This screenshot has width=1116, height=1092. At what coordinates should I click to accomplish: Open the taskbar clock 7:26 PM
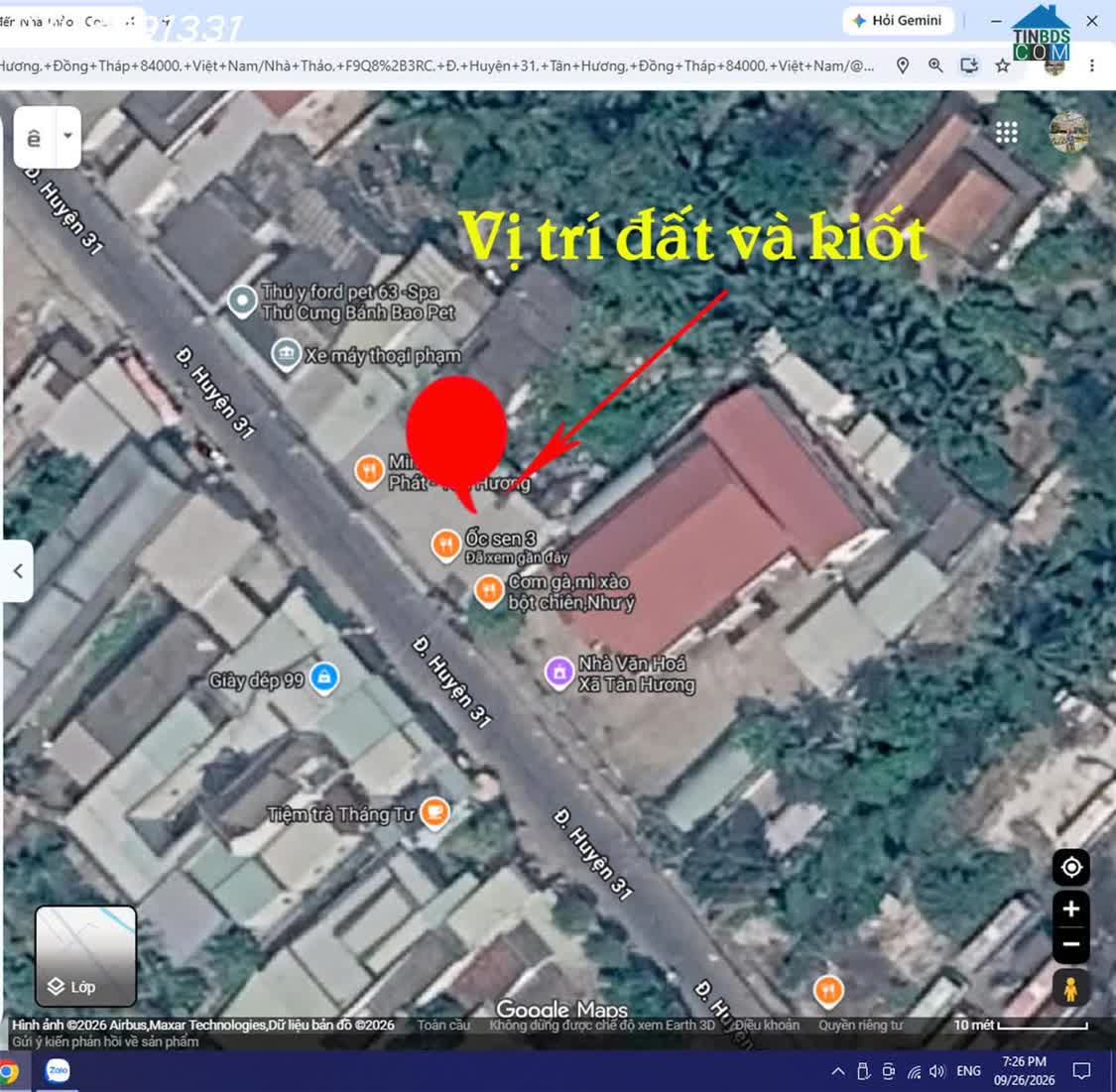coord(1024,1070)
